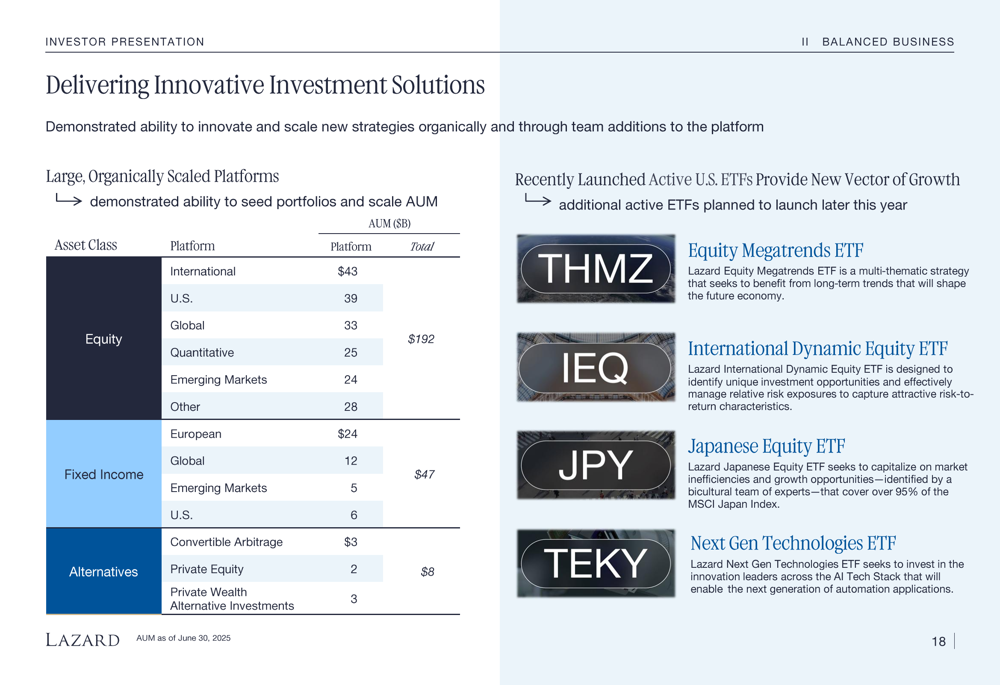The width and height of the screenshot is (1000, 685).
Task: Select the Convertible Arbitrage platform row
Action: (x=226, y=542)
